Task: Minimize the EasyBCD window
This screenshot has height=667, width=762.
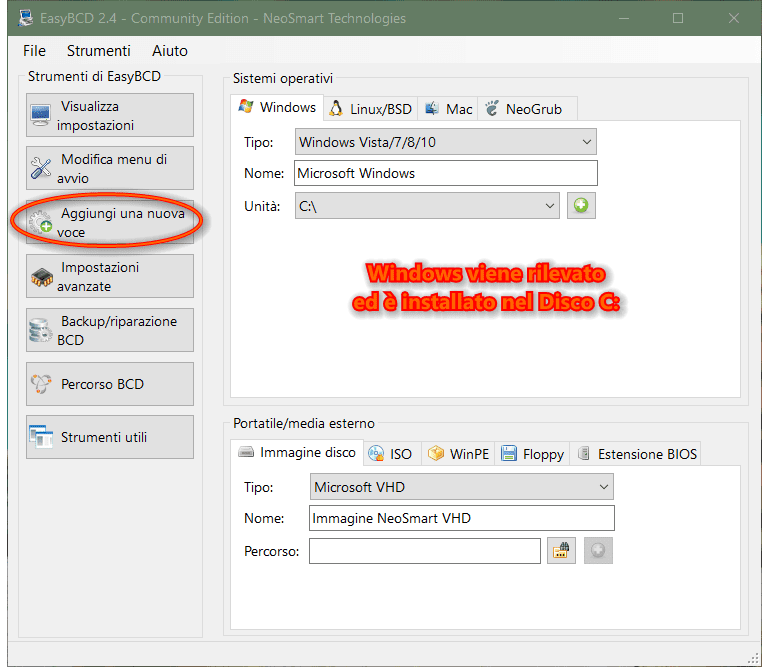Action: pos(624,18)
